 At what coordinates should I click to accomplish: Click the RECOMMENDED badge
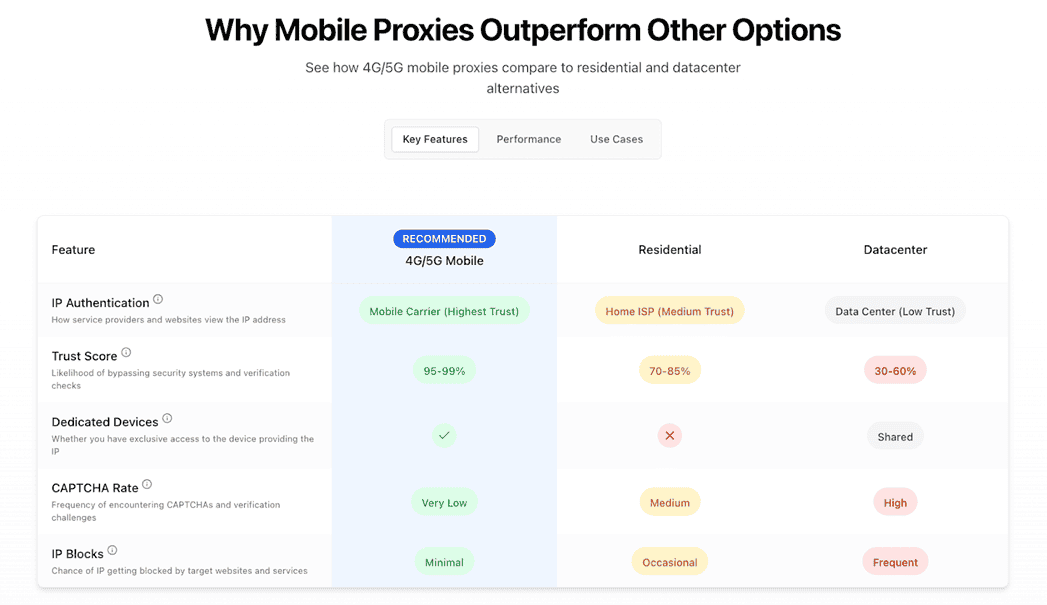(444, 239)
